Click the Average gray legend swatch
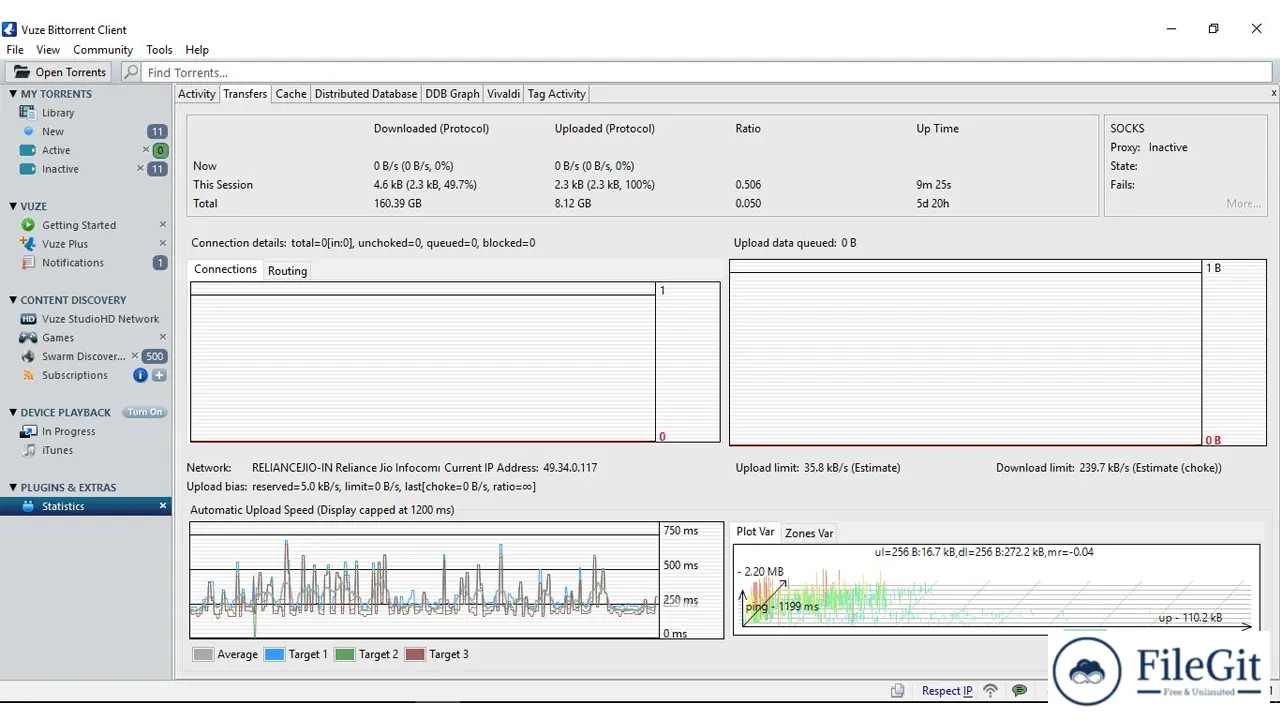 (203, 654)
